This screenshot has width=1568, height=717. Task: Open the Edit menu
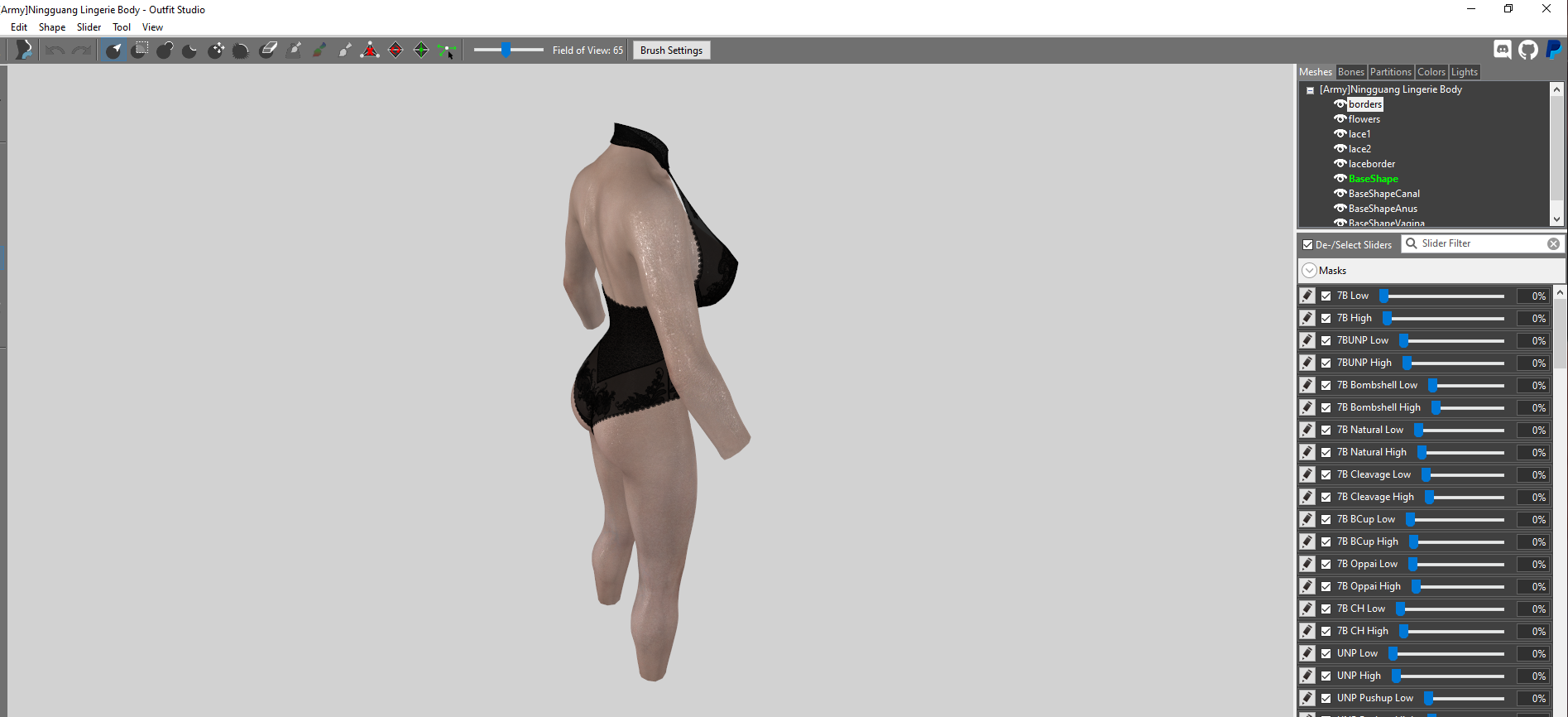coord(19,27)
